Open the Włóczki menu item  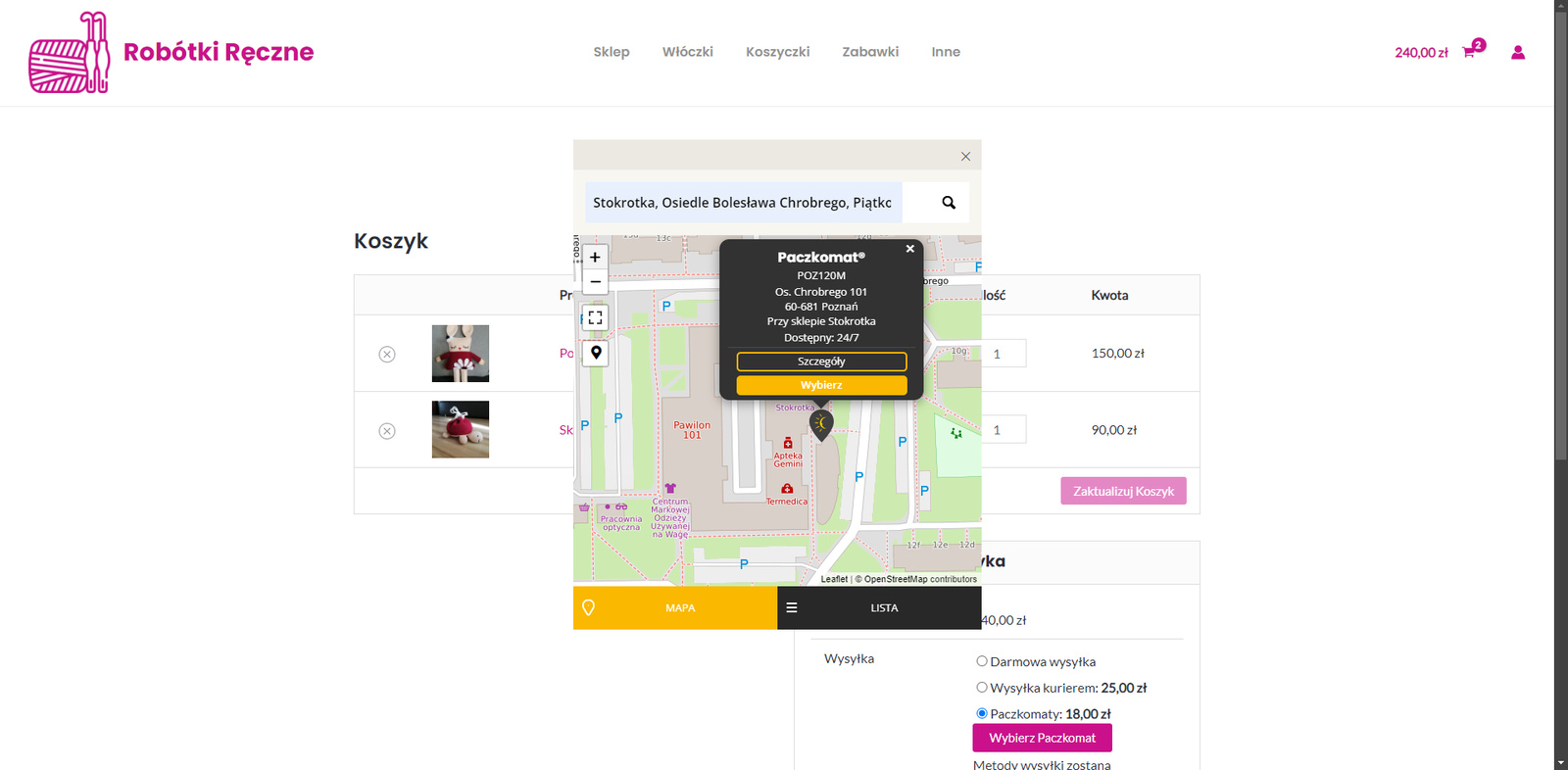[687, 52]
